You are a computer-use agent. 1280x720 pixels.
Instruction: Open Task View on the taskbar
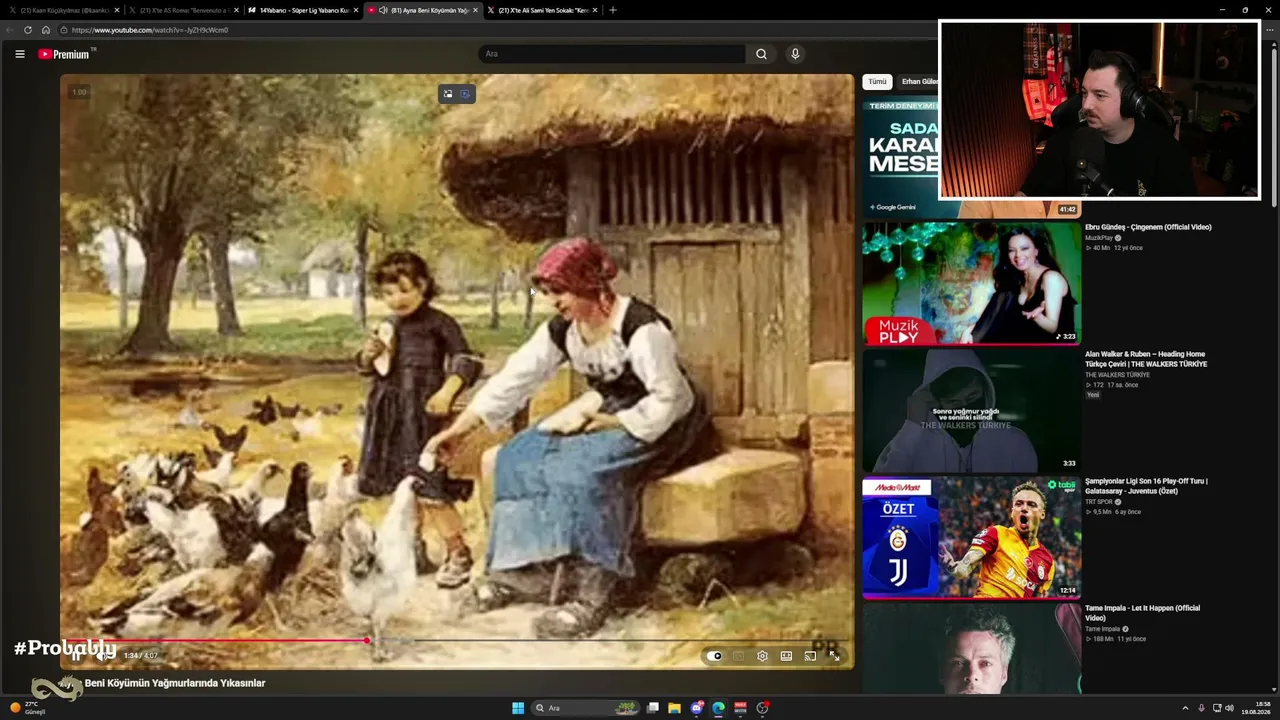[x=653, y=708]
